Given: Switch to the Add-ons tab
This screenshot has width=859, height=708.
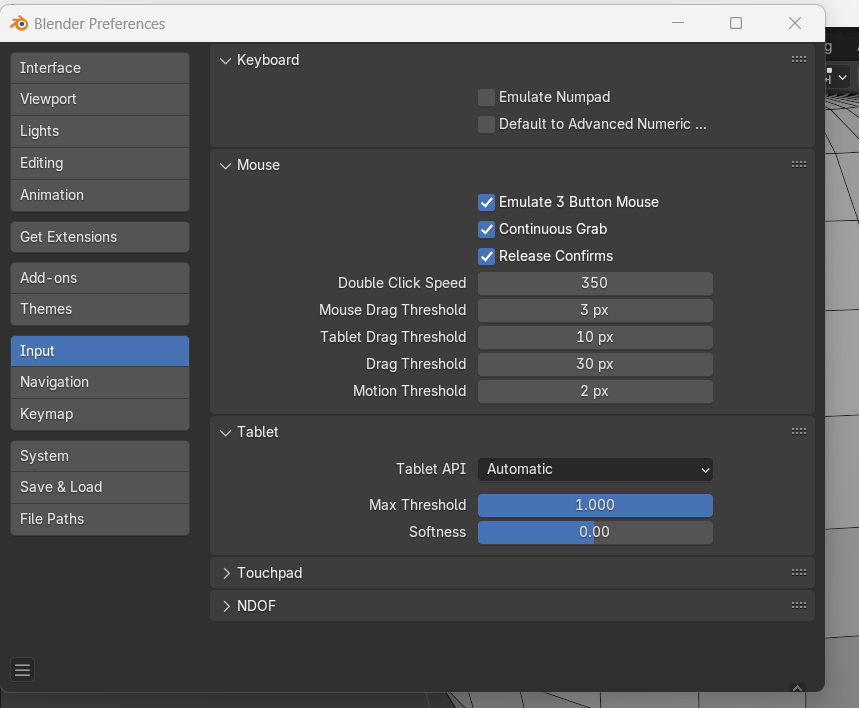Looking at the screenshot, I should coord(100,278).
